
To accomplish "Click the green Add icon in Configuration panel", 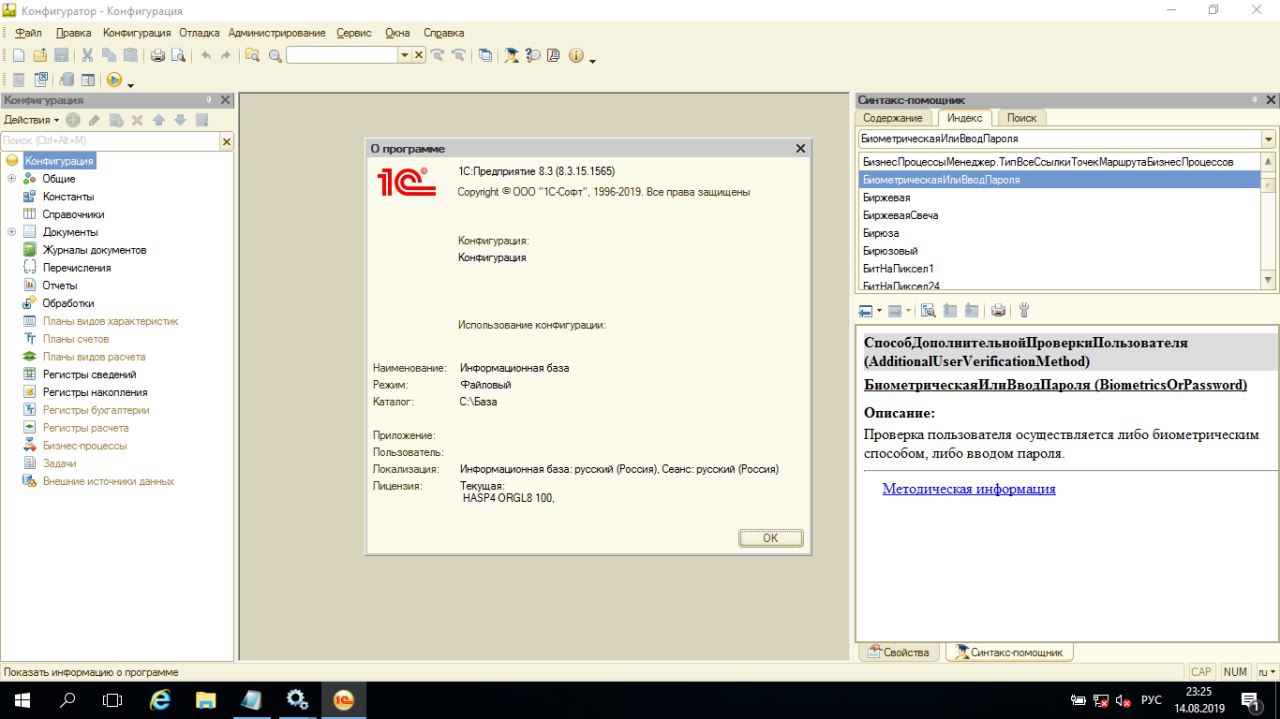I will click(73, 120).
